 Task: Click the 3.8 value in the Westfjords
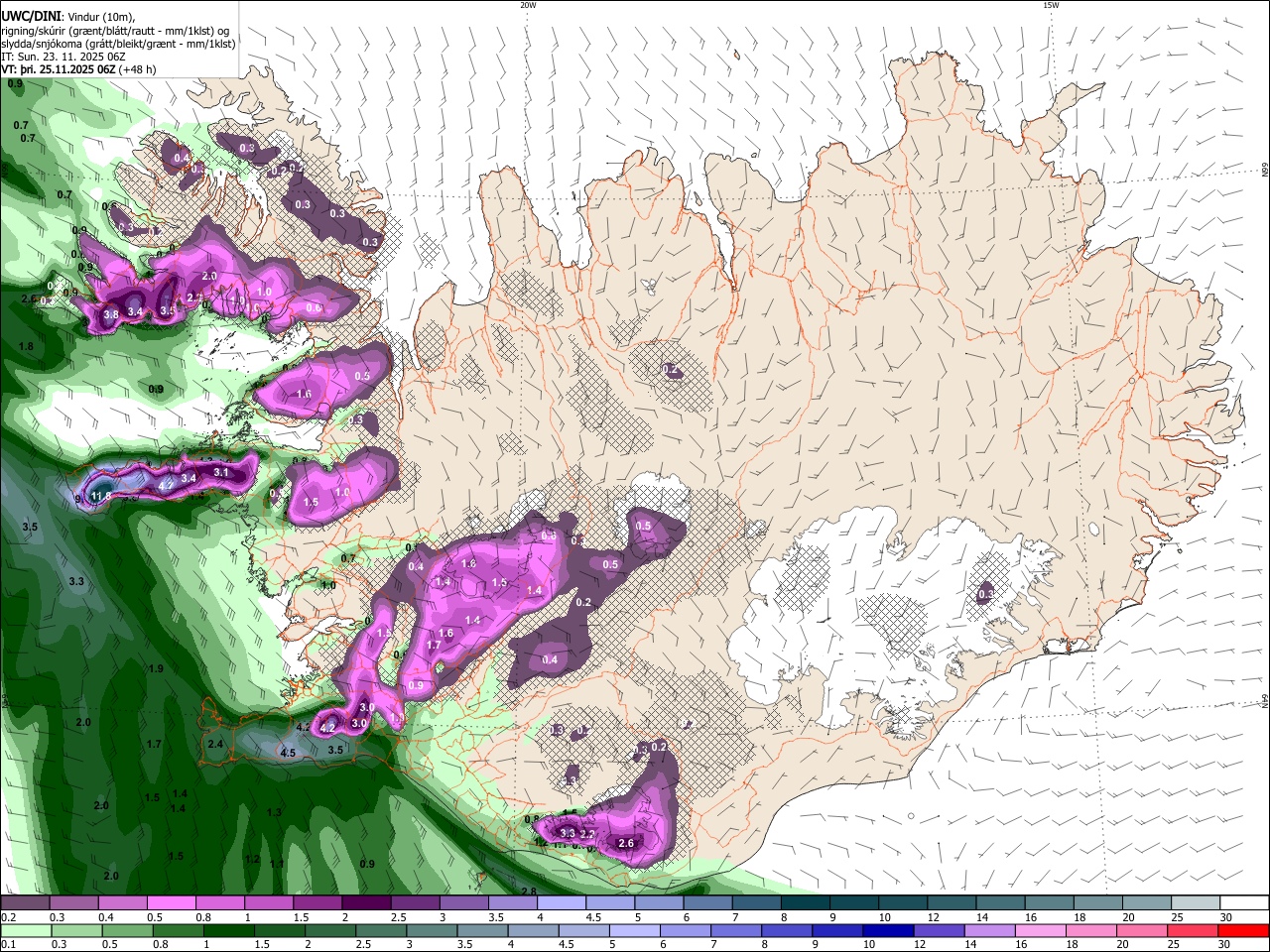pos(111,314)
